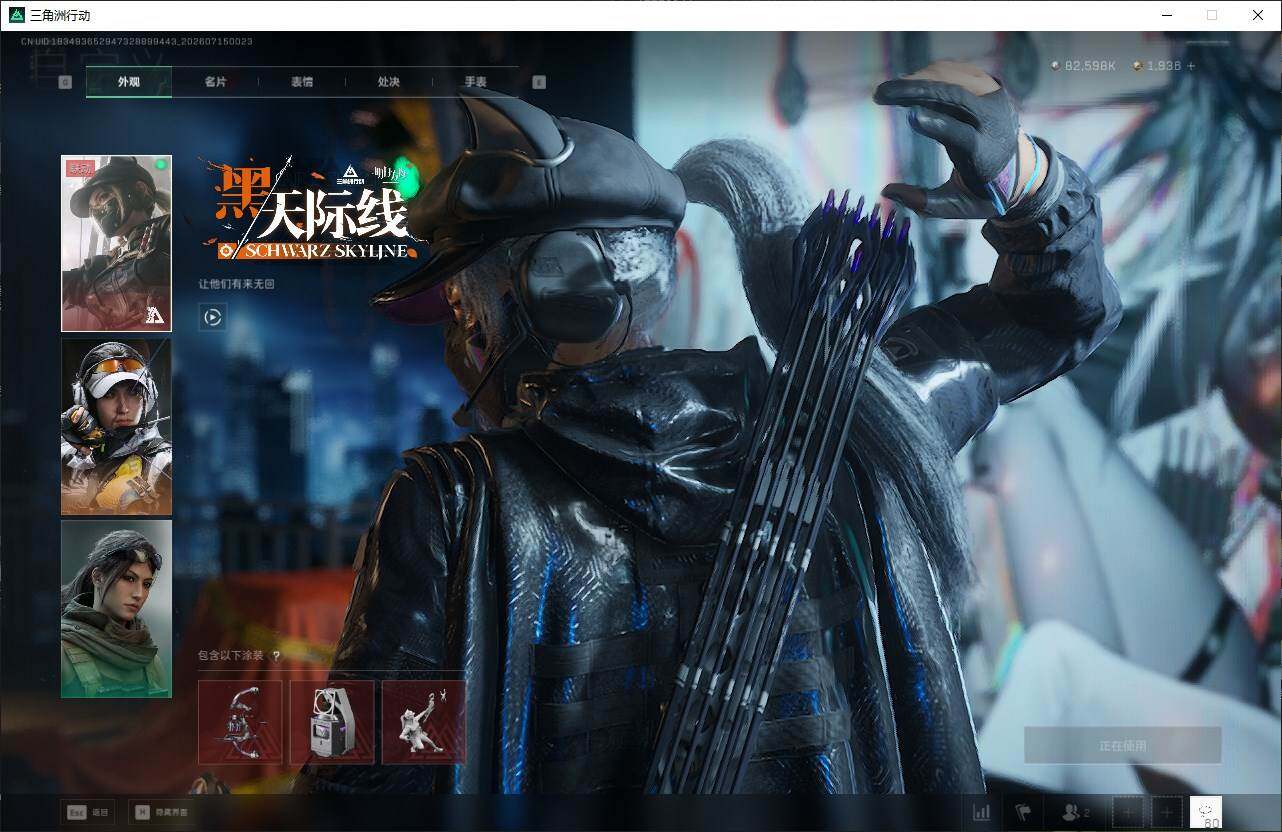This screenshot has width=1282, height=832.
Task: Open the squad members icon
Action: [1076, 812]
